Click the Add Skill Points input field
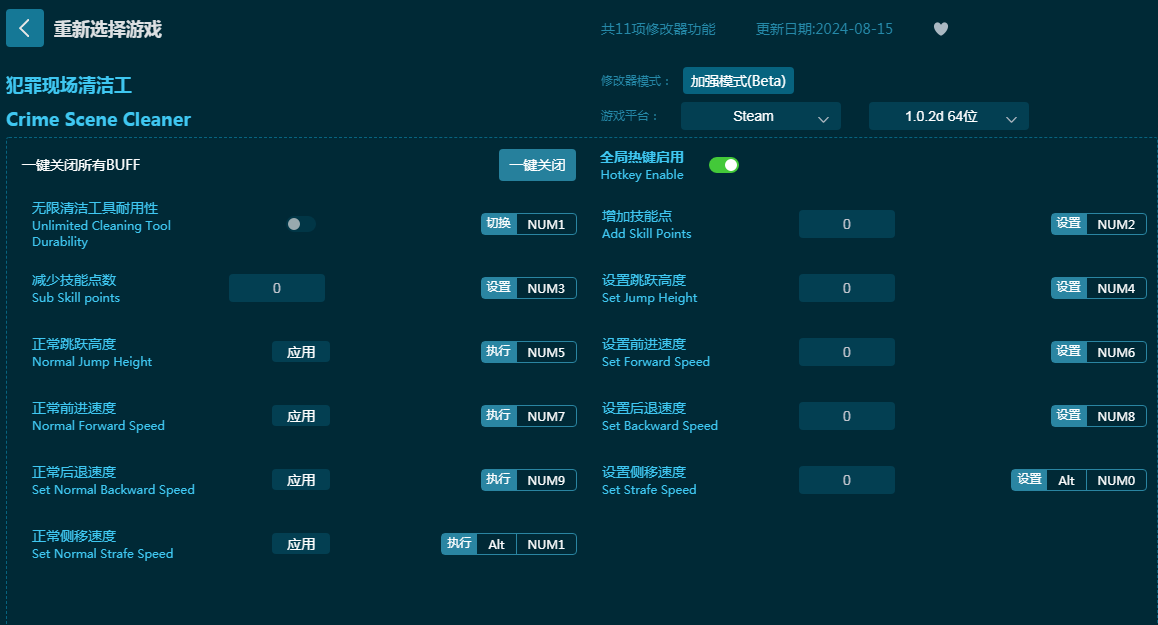 click(846, 224)
